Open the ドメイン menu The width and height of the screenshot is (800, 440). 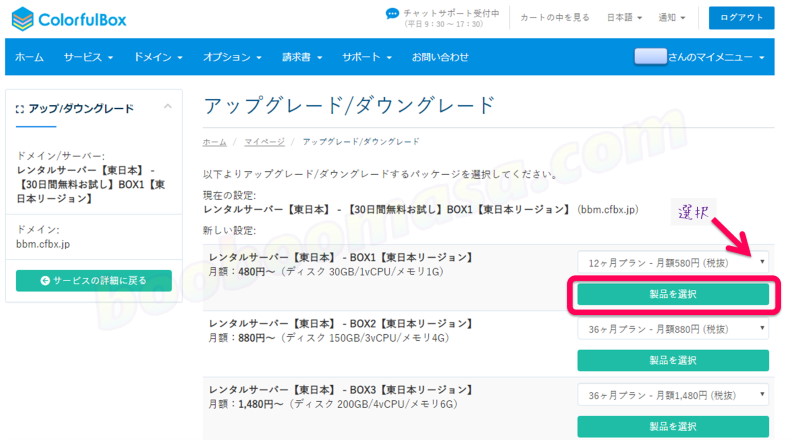[x=158, y=57]
